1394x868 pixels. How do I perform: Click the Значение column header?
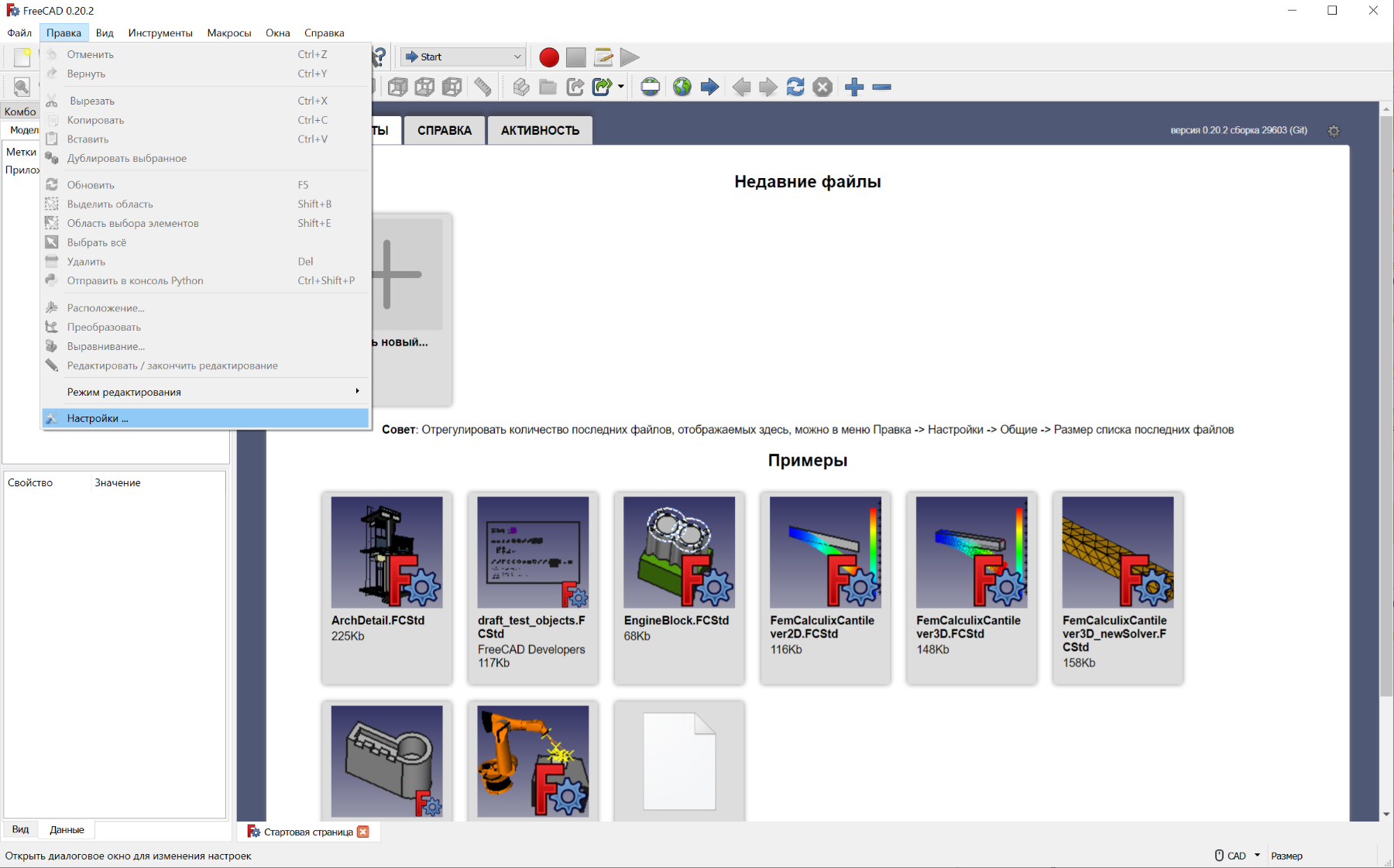[x=118, y=482]
